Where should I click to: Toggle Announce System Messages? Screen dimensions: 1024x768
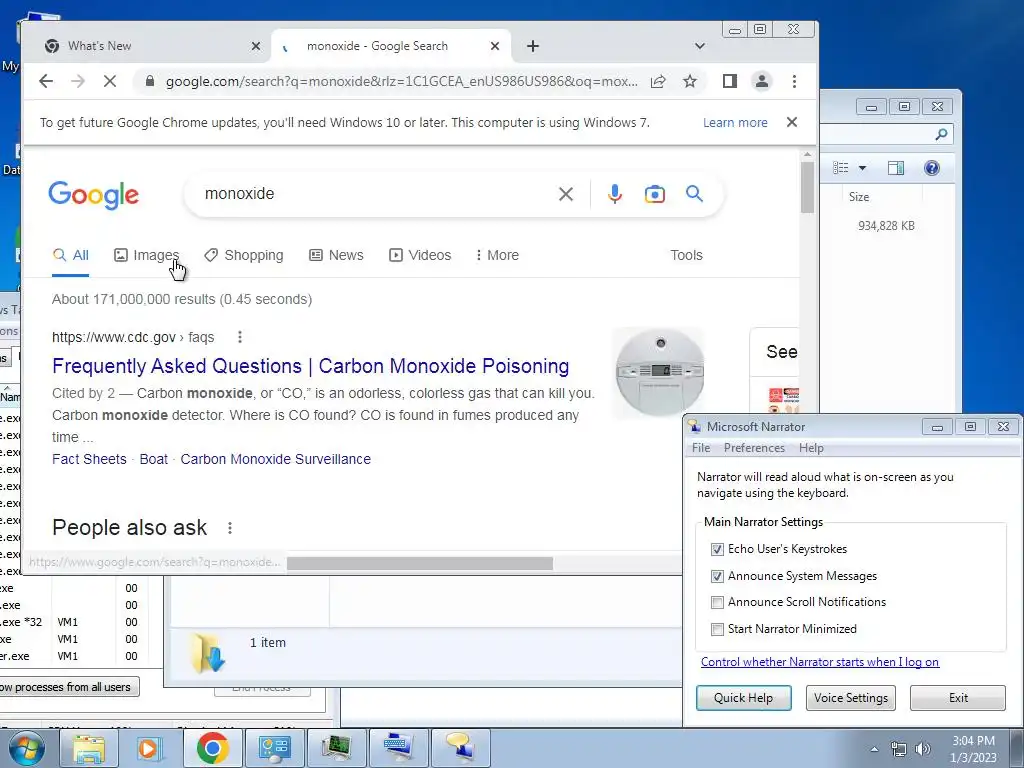coord(717,576)
